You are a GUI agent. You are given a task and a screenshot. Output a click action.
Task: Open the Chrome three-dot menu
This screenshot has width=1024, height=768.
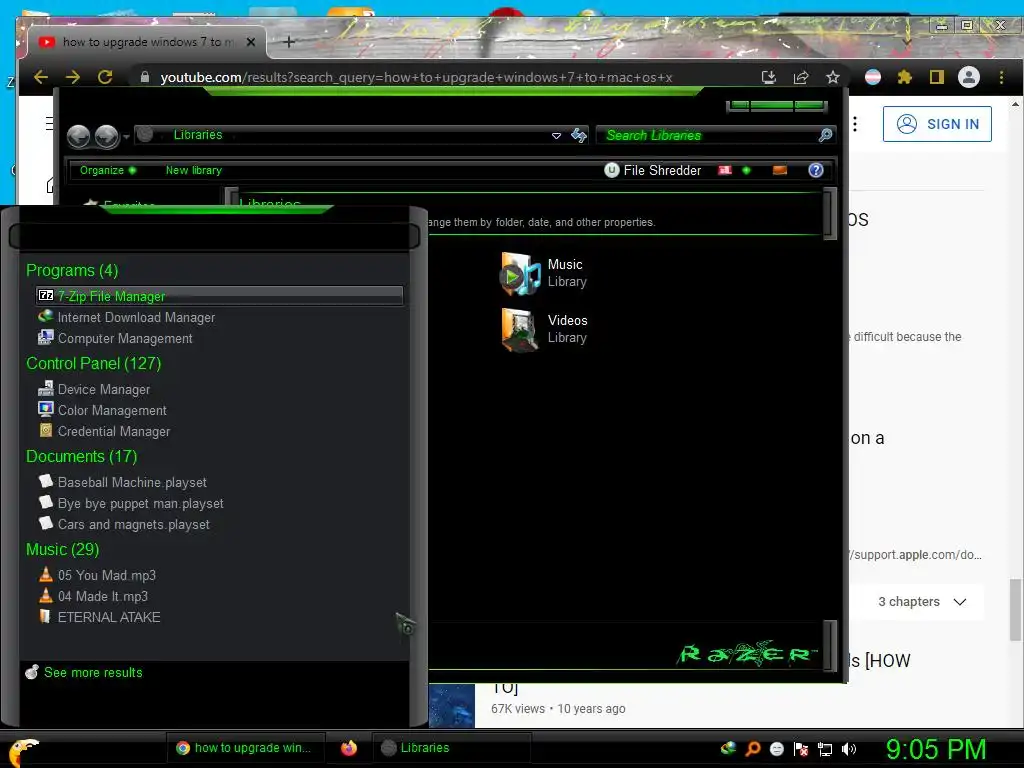click(x=1001, y=77)
